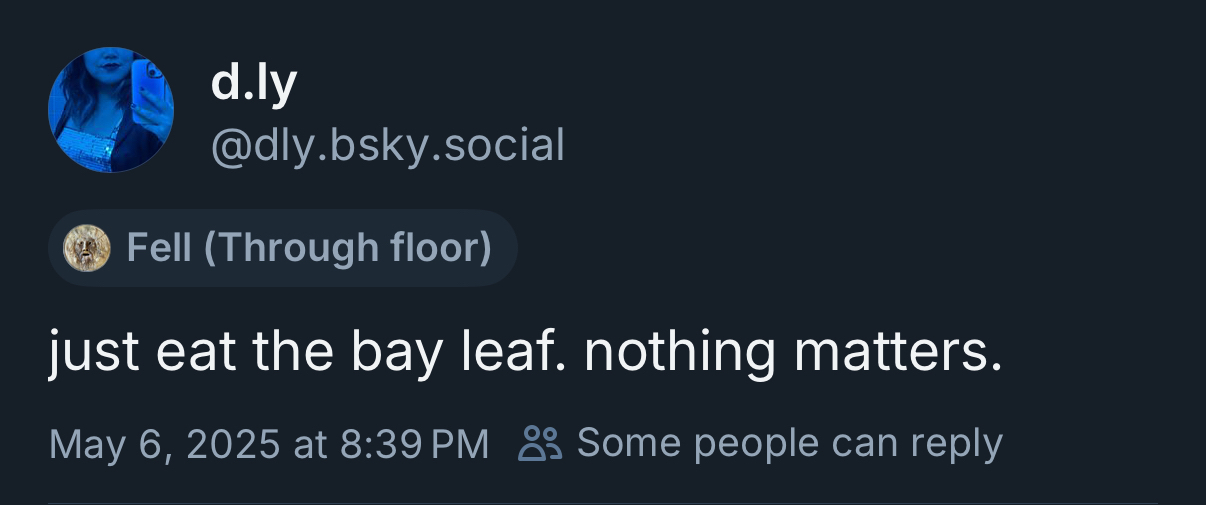Click the words "nothing matters." in the post
The height and width of the screenshot is (505, 1206).
(x=793, y=353)
